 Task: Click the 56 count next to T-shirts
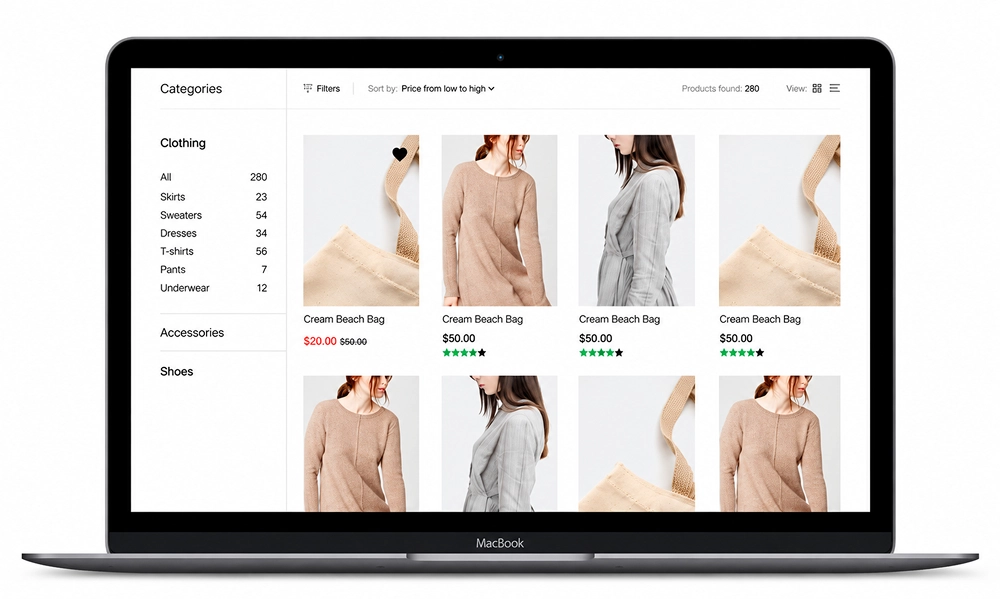point(261,251)
